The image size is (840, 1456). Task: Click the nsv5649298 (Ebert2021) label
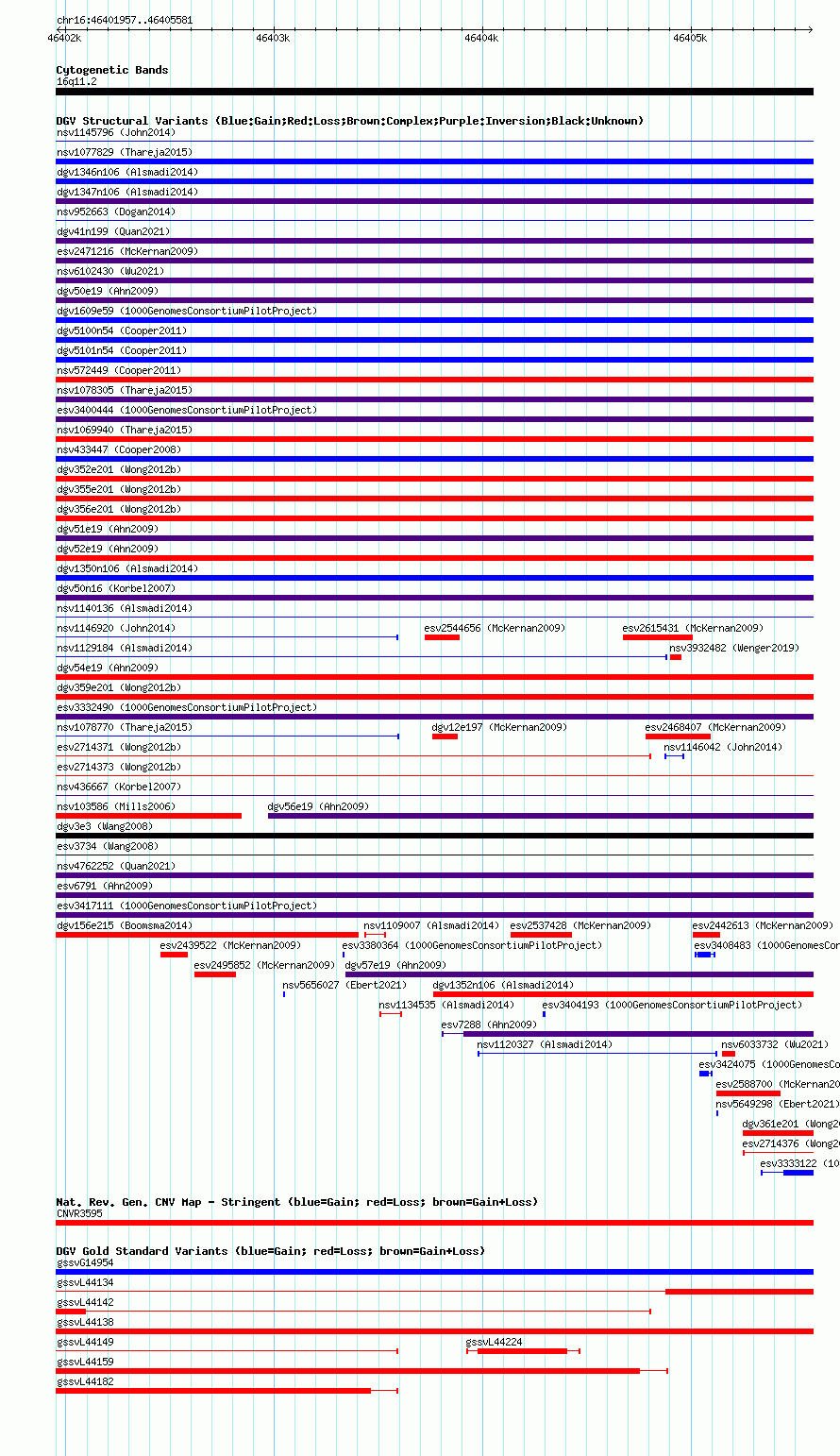pos(777,1104)
